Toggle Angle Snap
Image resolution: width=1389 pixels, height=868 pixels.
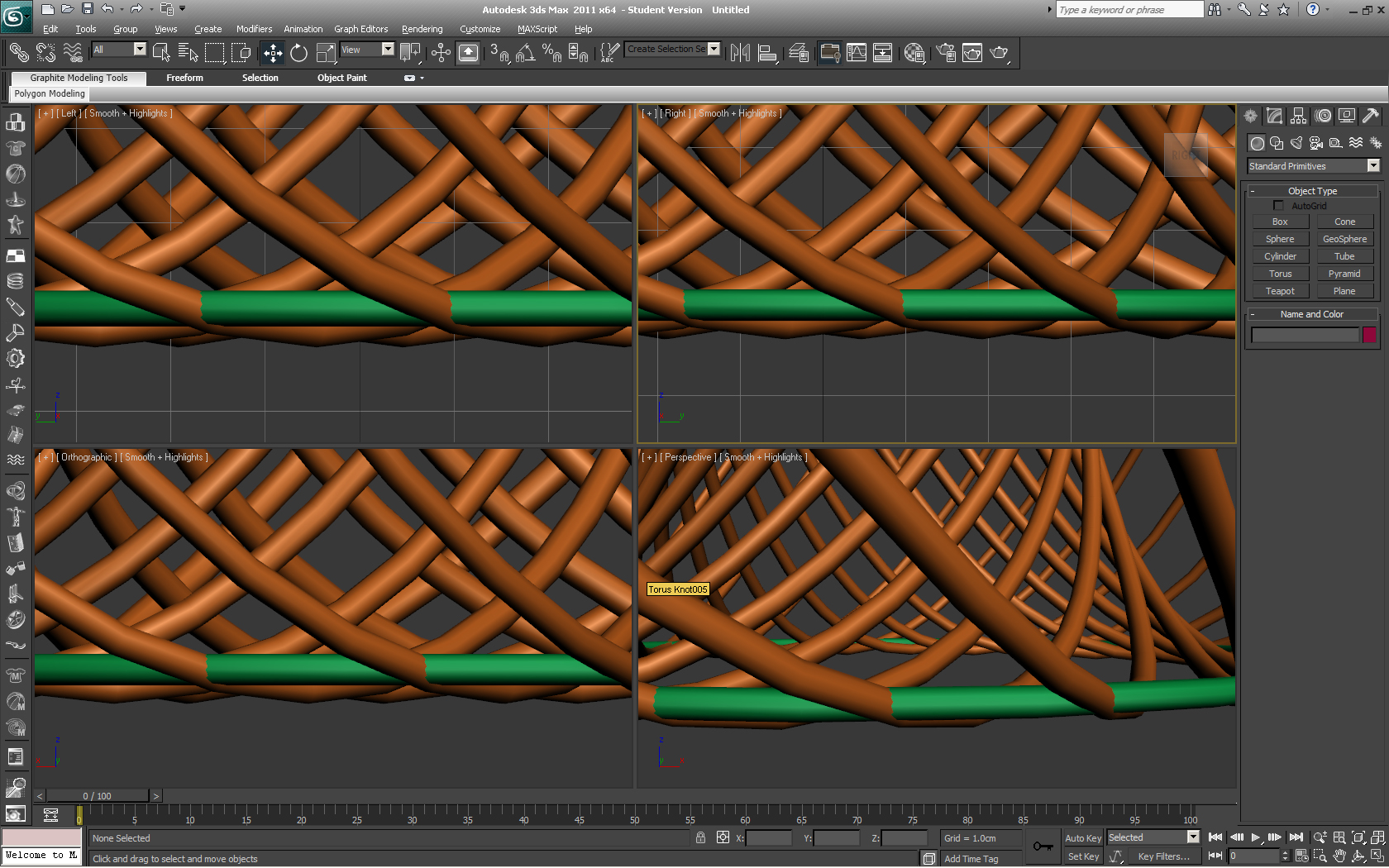click(525, 53)
